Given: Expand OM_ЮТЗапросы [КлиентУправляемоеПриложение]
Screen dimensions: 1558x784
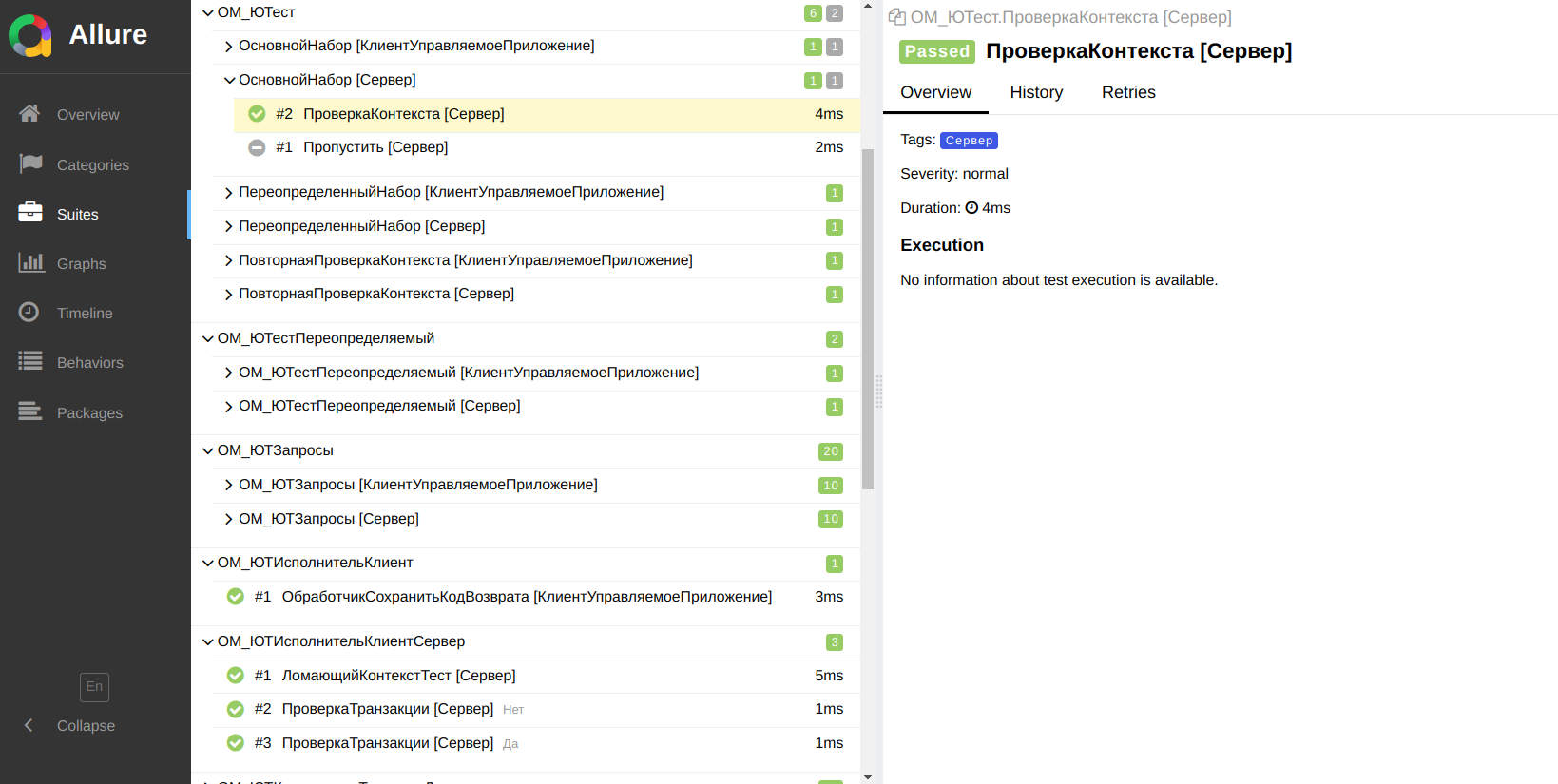Looking at the screenshot, I should coord(228,486).
